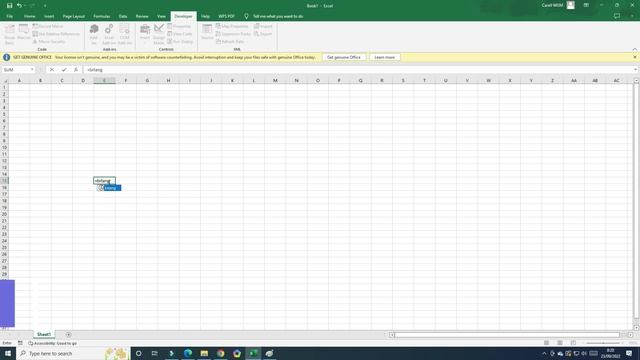Screen dimensions: 640x360
Task: Click inside the formula bar text
Action: 358,70
